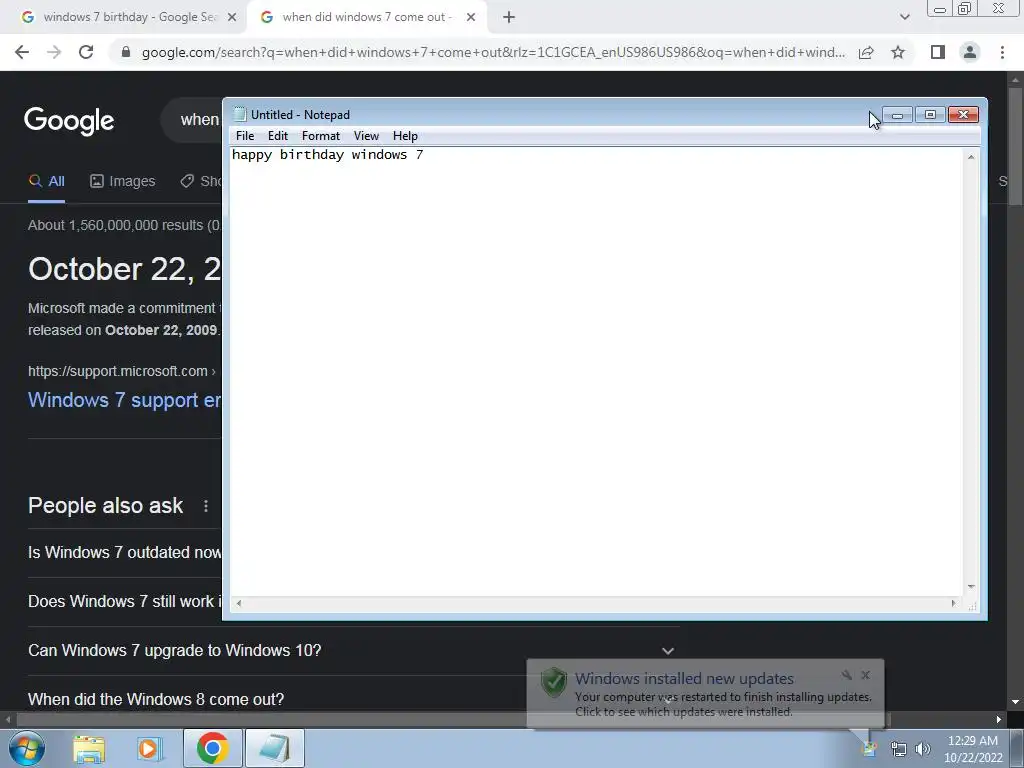The width and height of the screenshot is (1024, 768).
Task: Open the Chrome profile avatar
Action: pos(970,52)
